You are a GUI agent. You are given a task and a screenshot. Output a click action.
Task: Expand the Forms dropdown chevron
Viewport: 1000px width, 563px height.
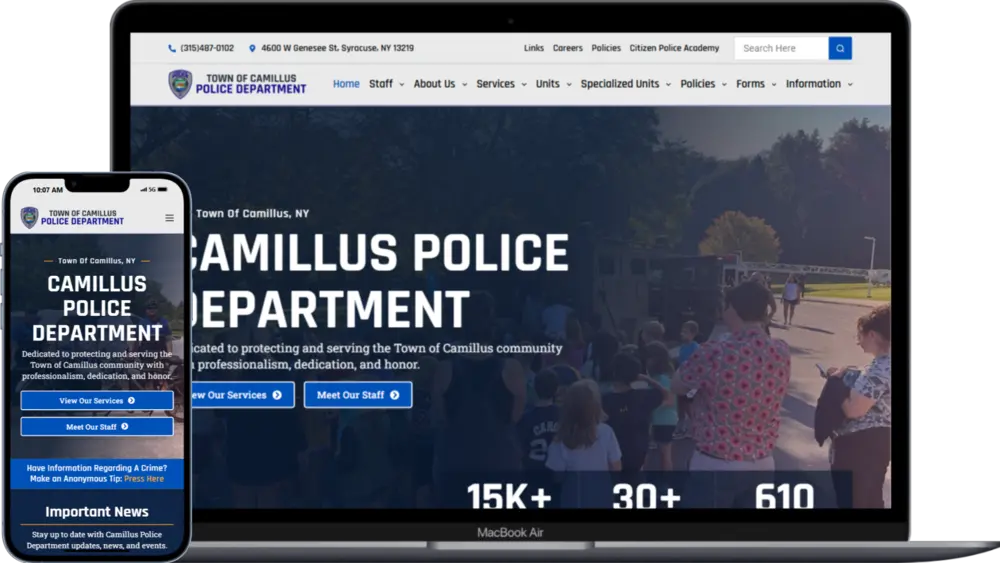pos(774,84)
